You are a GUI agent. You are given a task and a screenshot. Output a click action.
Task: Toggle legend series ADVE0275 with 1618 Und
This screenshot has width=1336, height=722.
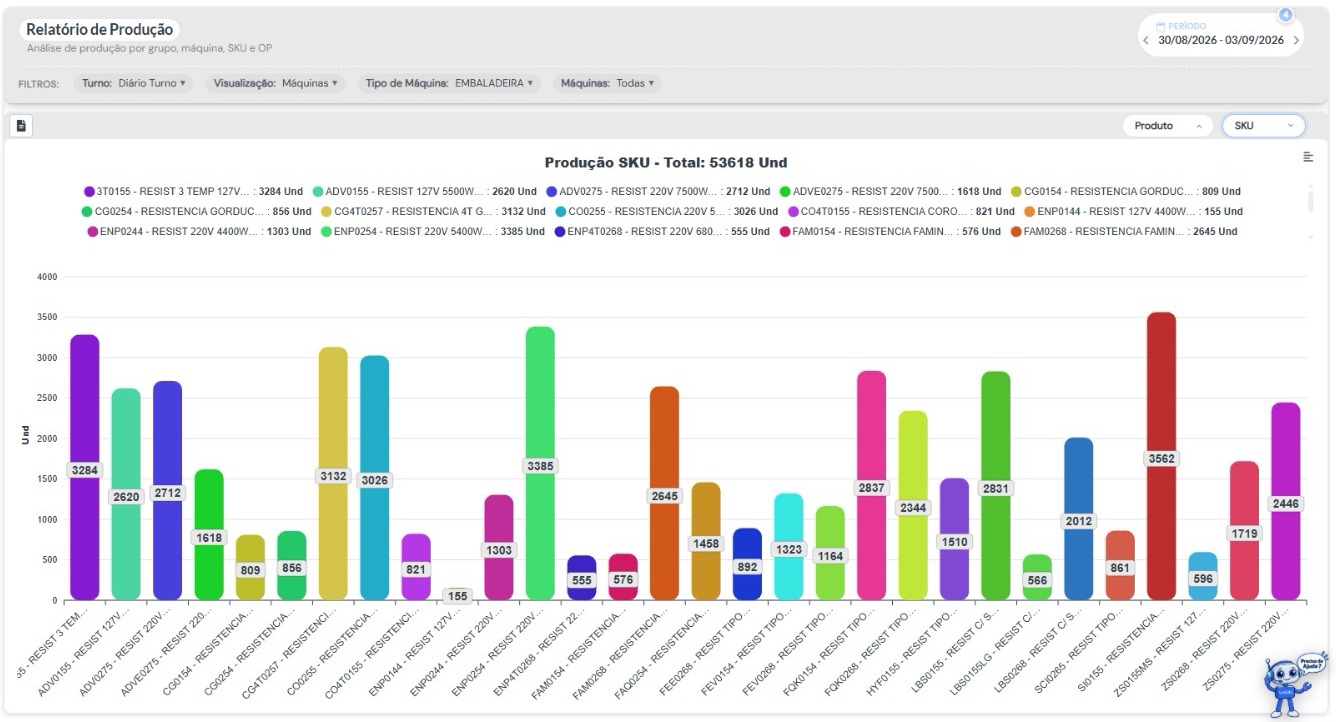(890, 191)
